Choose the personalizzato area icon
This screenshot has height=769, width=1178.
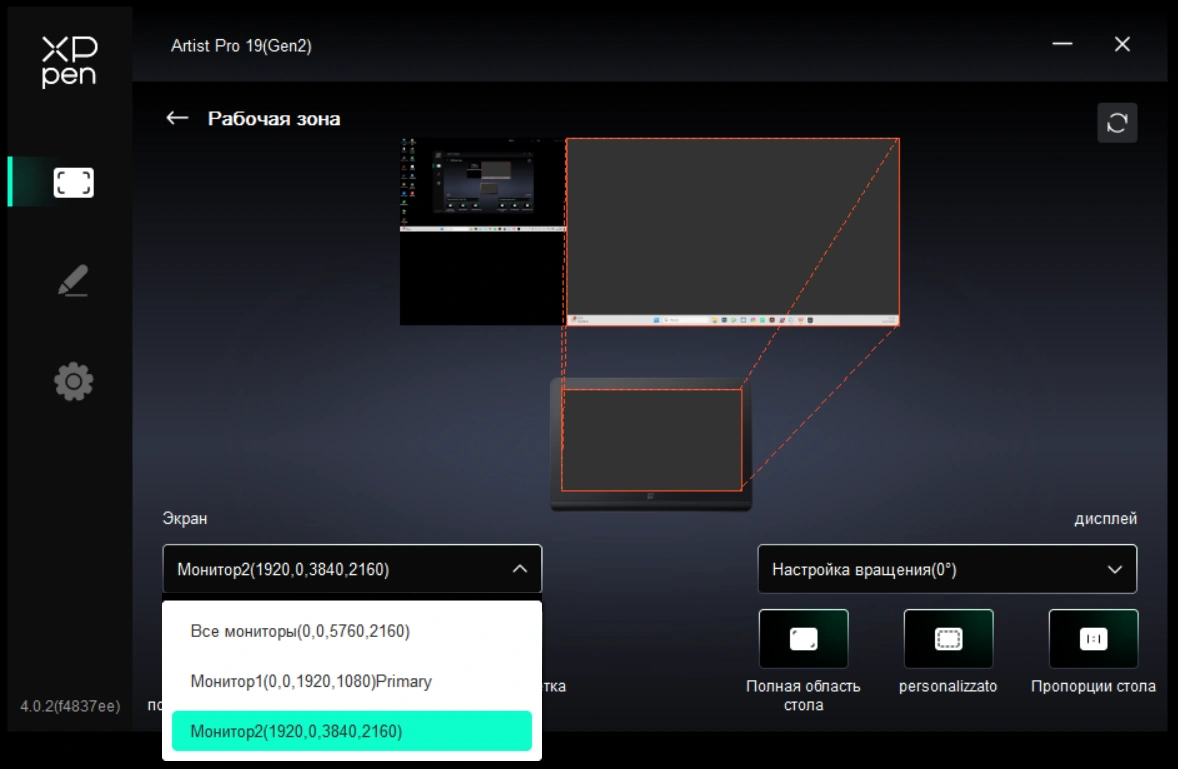pyautogui.click(x=948, y=639)
